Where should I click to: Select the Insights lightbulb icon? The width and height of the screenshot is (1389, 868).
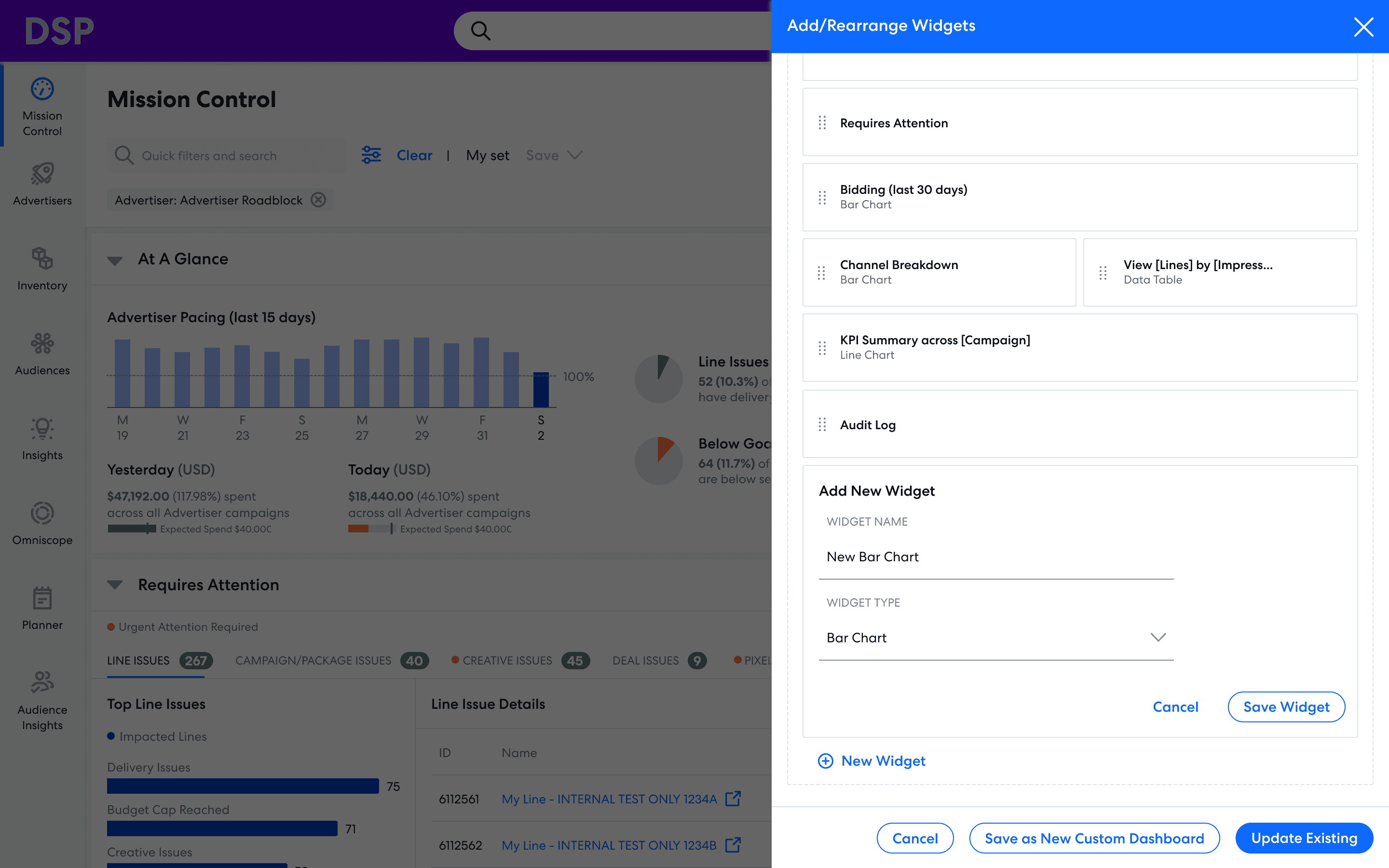[x=42, y=428]
